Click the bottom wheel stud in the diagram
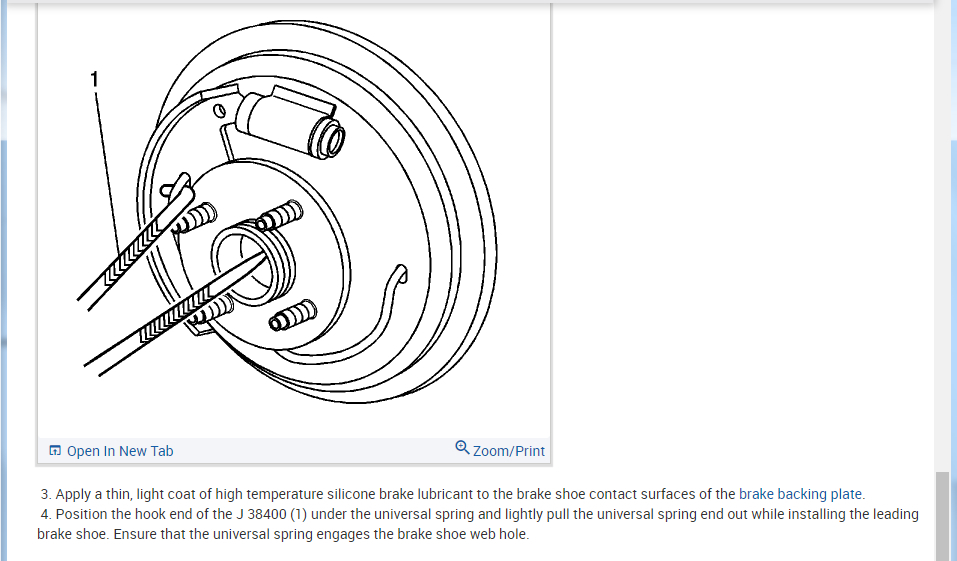 point(294,316)
